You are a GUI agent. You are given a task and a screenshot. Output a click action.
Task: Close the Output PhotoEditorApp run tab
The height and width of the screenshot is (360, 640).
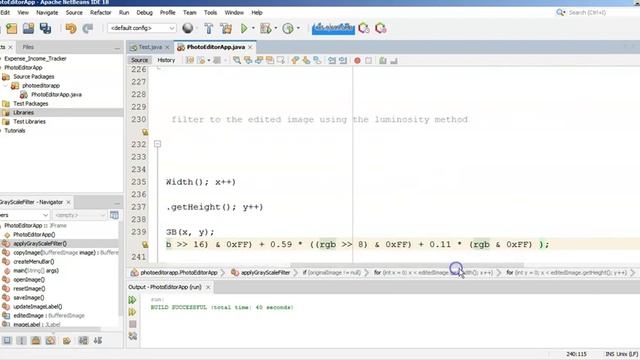tap(208, 287)
